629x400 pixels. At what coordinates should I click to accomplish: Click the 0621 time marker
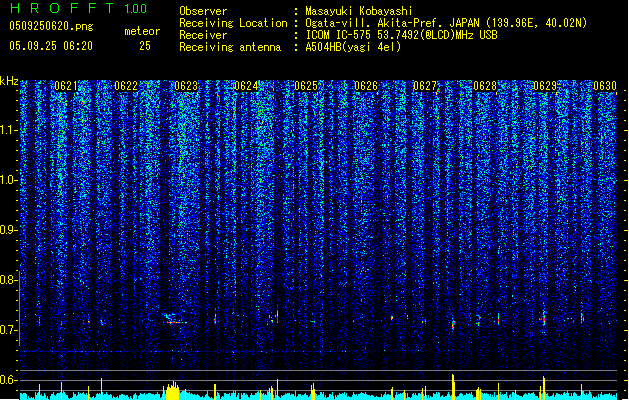pos(66,86)
